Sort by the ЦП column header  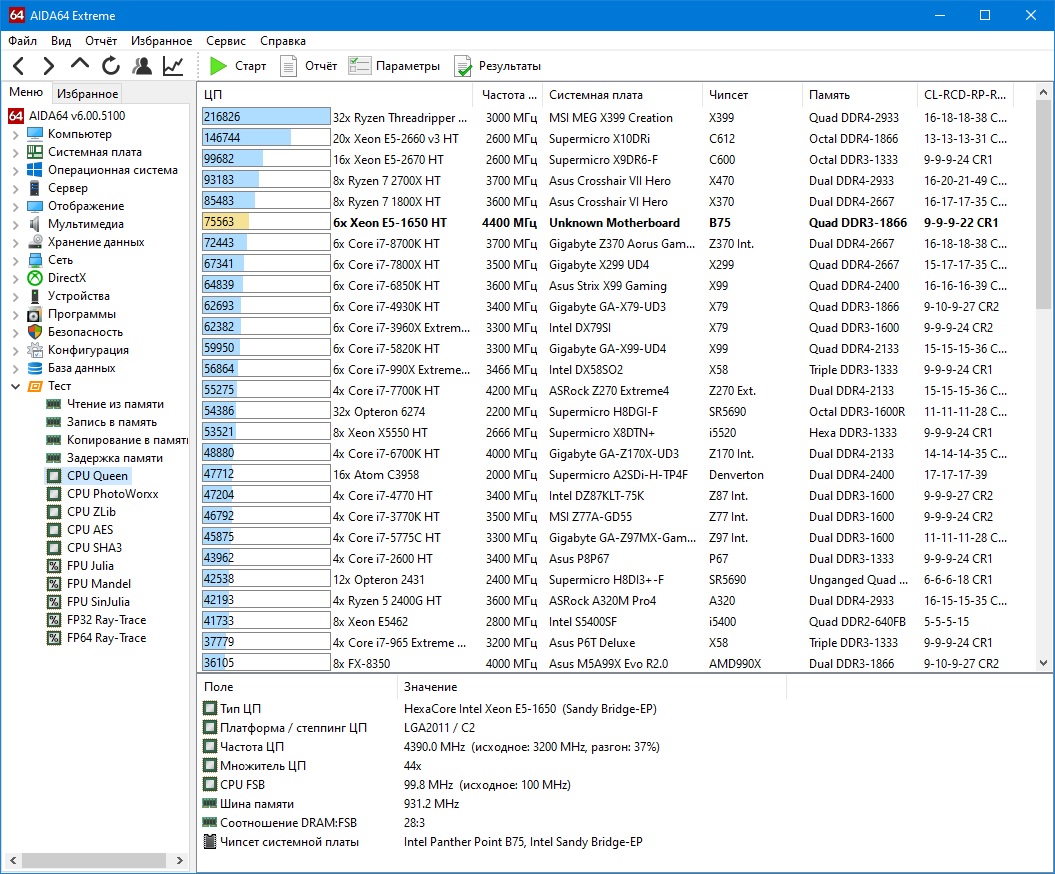[x=335, y=95]
